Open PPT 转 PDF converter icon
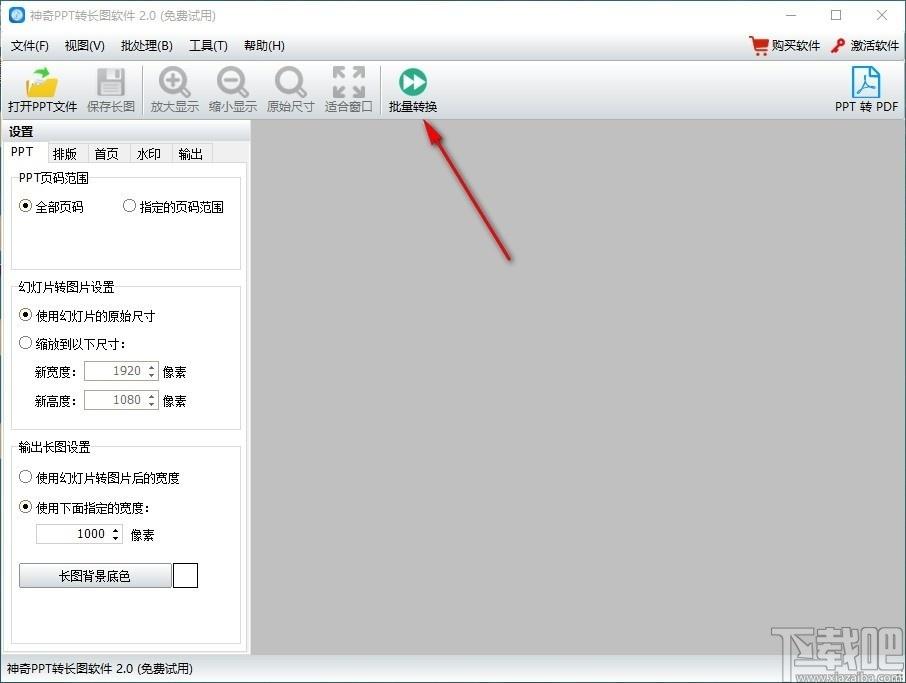906x683 pixels. pos(866,82)
